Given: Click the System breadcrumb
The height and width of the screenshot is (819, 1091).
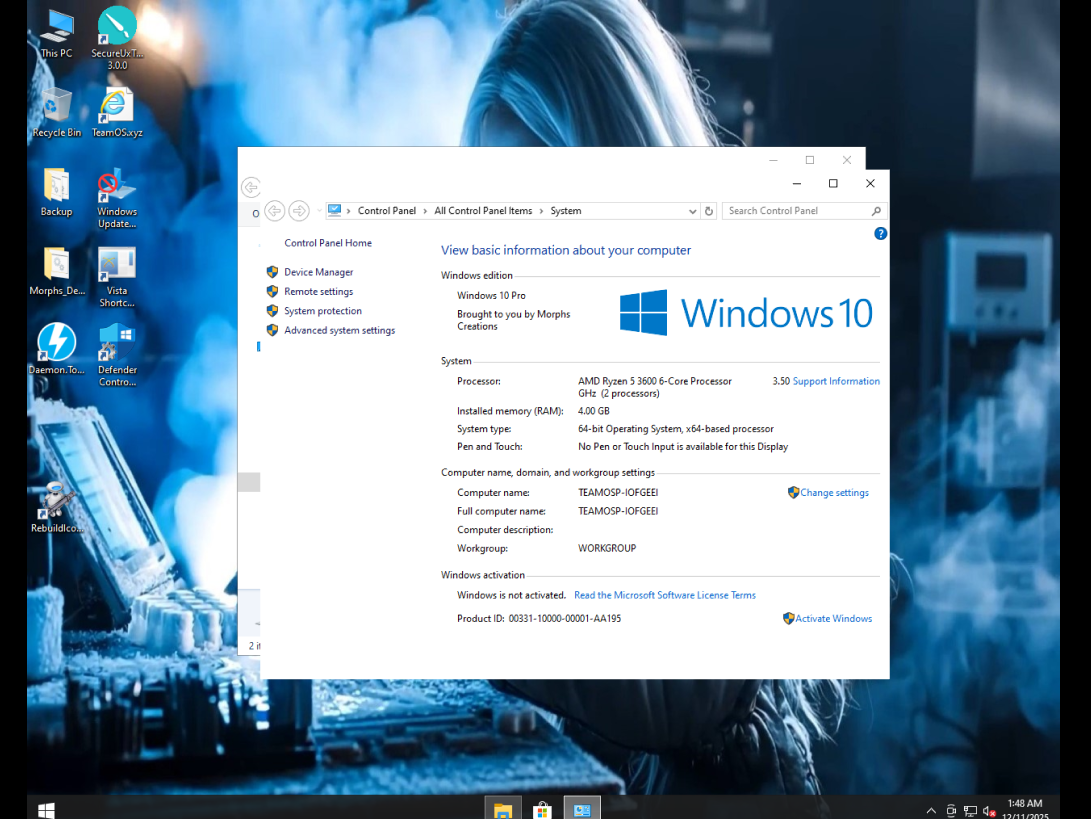Looking at the screenshot, I should click(566, 211).
